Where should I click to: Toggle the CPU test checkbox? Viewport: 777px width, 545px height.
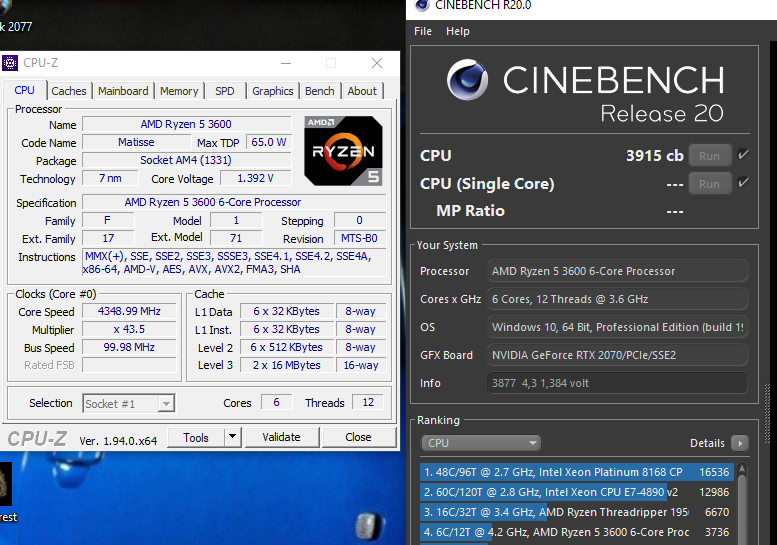click(743, 155)
